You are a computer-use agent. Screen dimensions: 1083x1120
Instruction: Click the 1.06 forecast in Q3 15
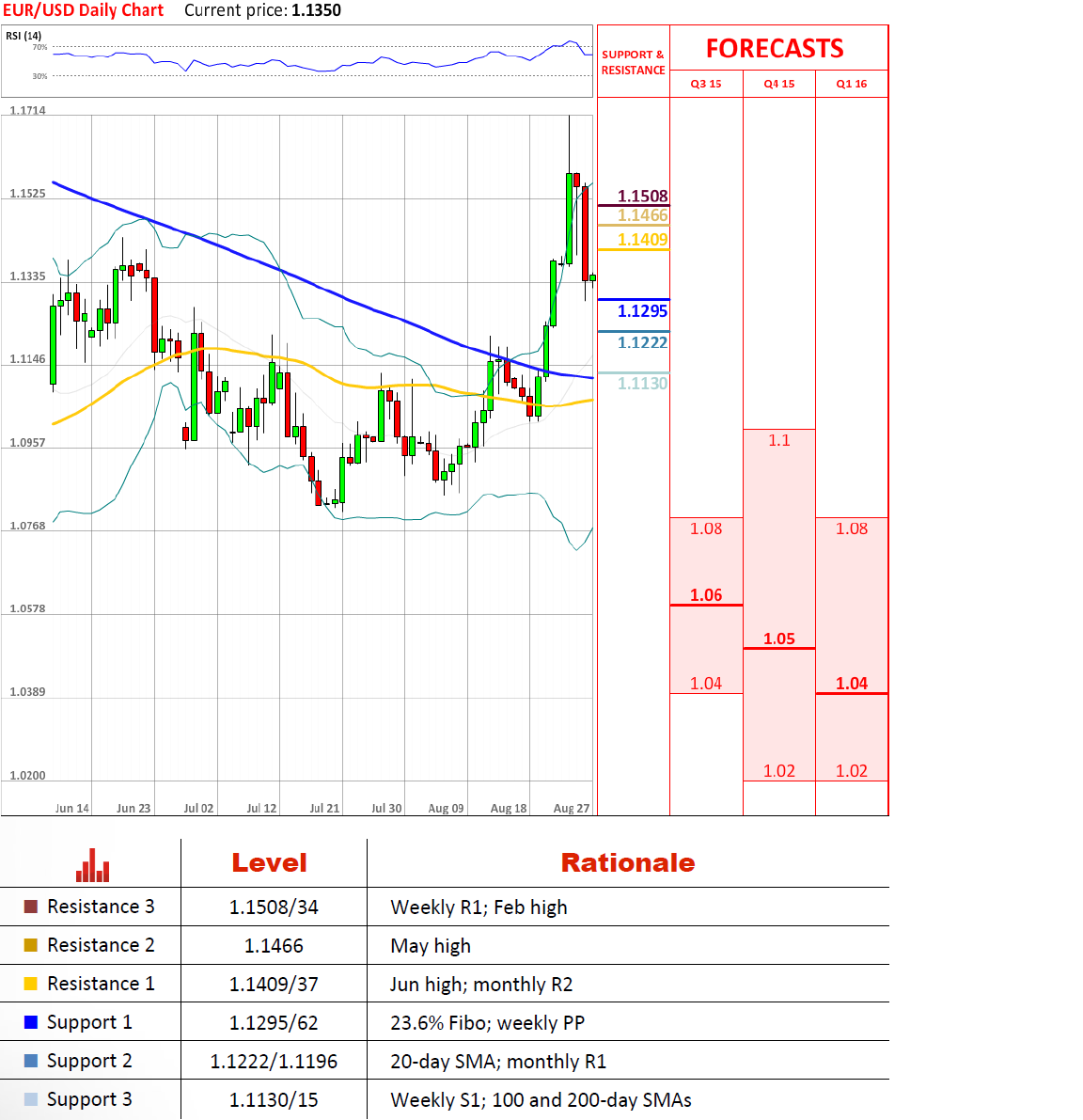point(706,594)
